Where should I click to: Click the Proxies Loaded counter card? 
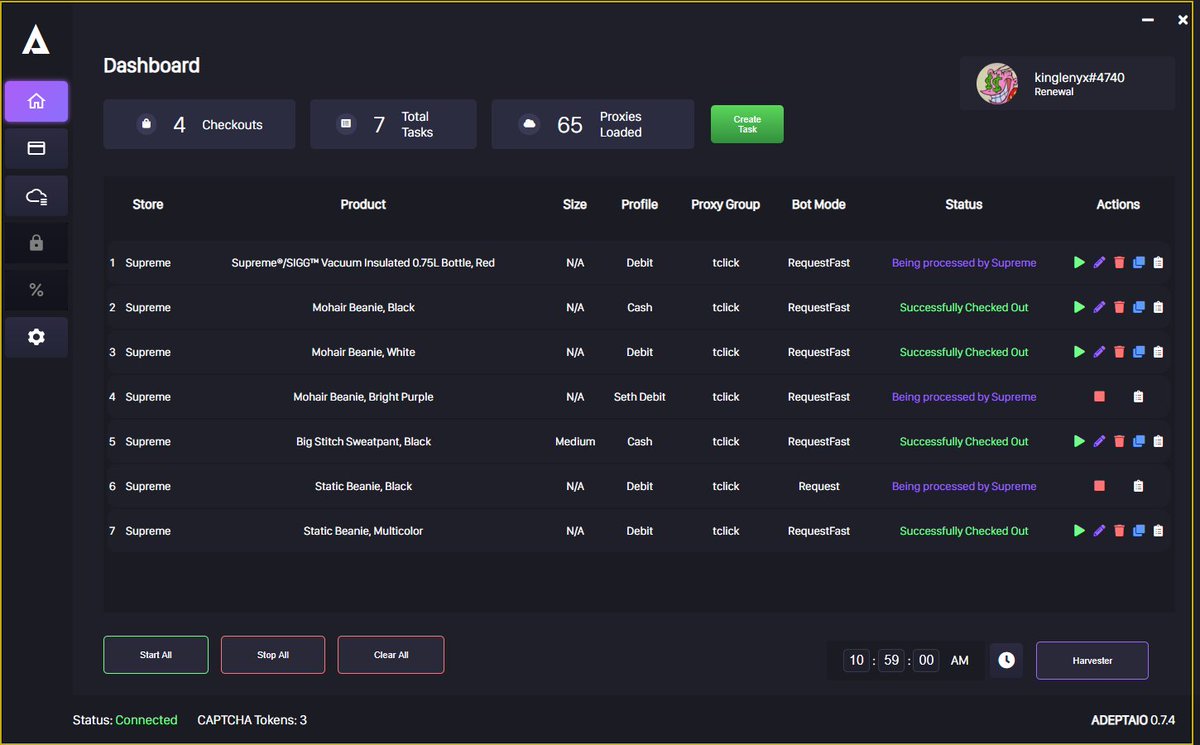[592, 124]
